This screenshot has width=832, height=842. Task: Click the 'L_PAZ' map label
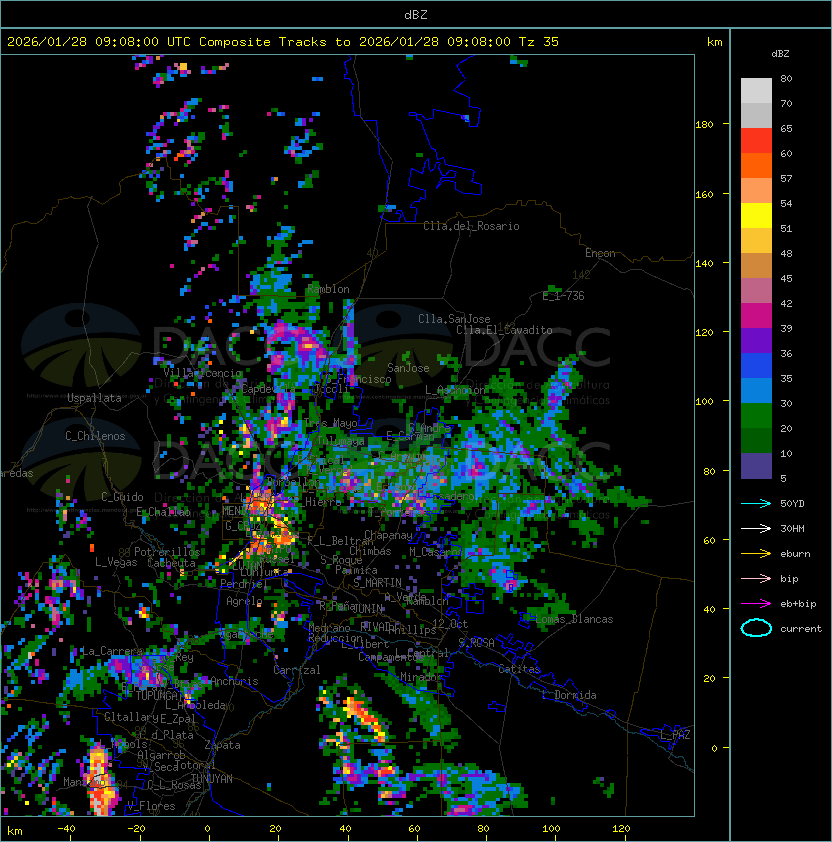coord(675,735)
